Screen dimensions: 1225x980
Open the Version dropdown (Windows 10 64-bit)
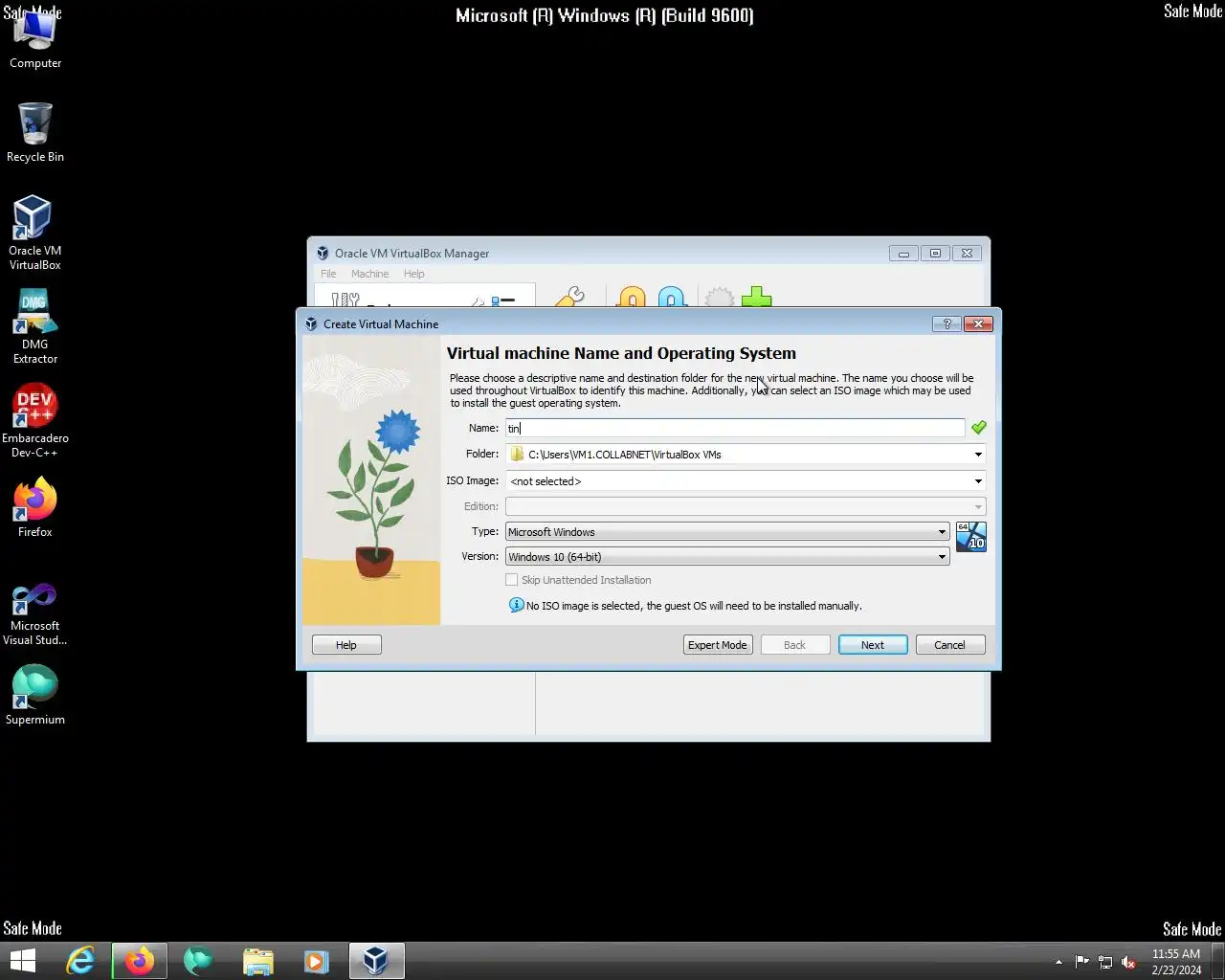click(727, 556)
